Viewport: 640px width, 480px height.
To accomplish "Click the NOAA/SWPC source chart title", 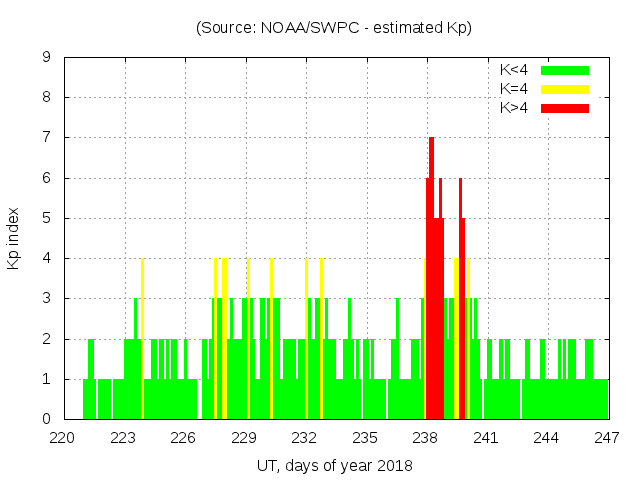I will (x=333, y=27).
